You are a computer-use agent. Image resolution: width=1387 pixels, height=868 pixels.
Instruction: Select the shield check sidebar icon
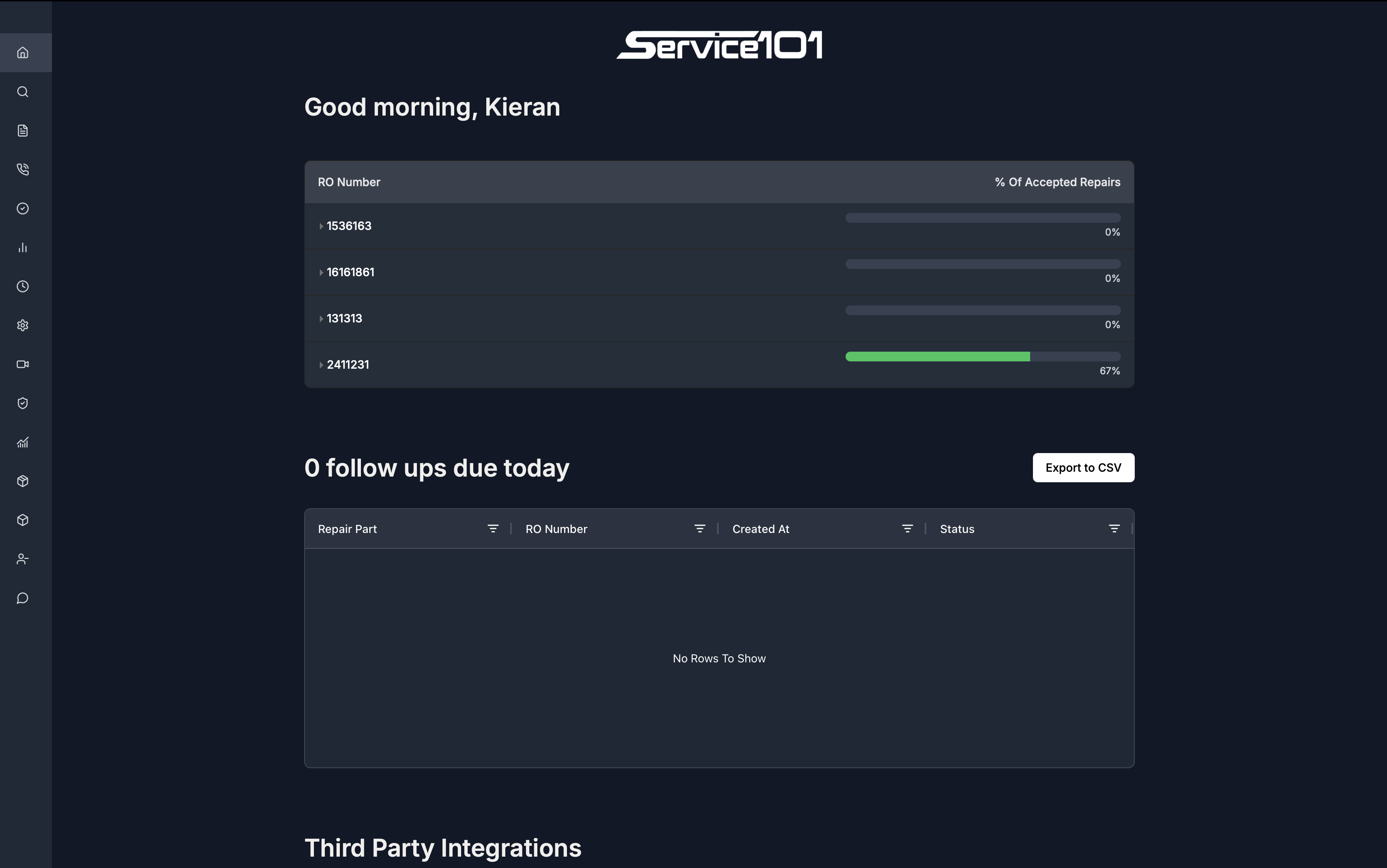point(22,403)
